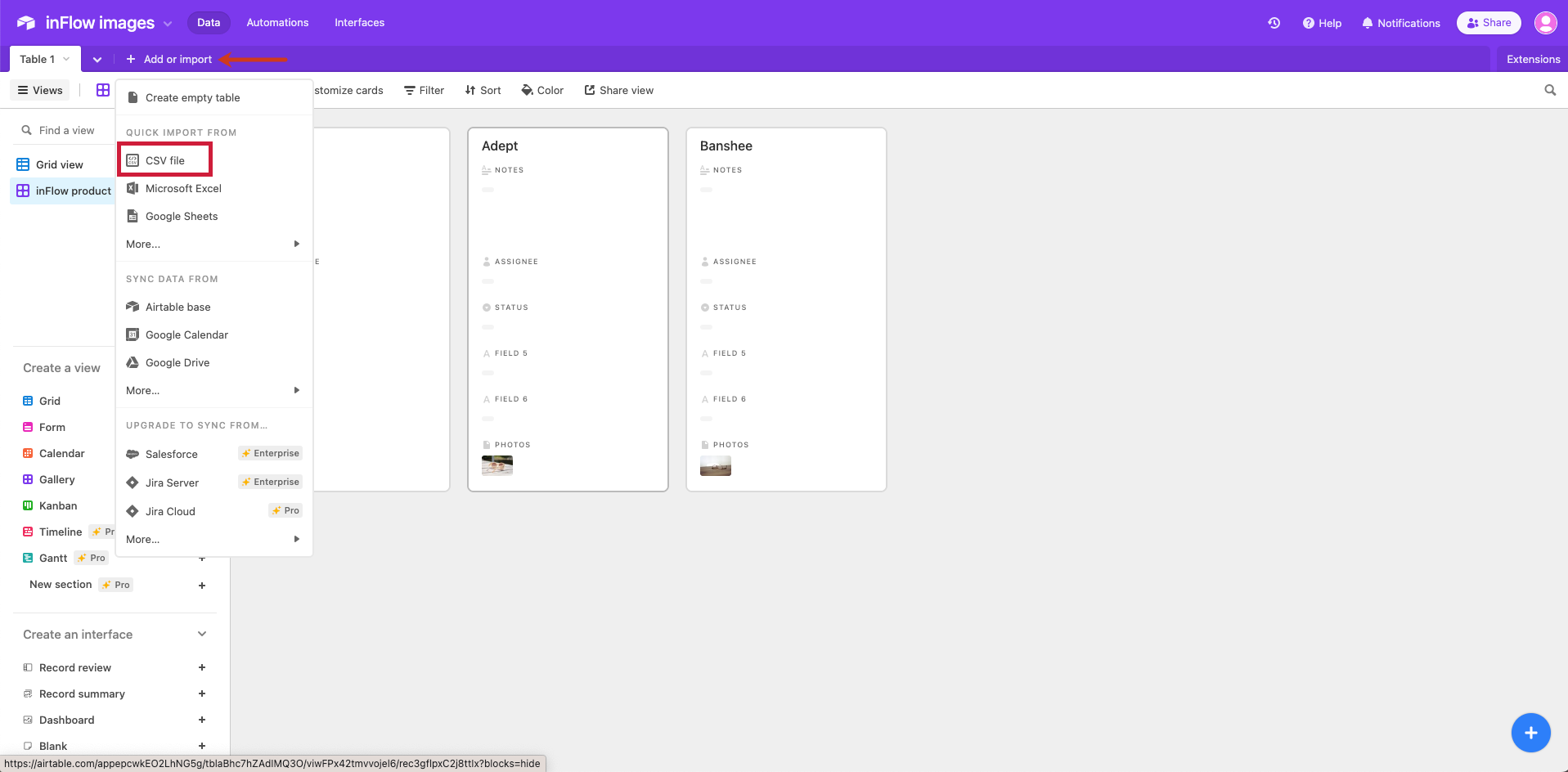The width and height of the screenshot is (1568, 772).
Task: Add a Kanban view
Action: 58,505
